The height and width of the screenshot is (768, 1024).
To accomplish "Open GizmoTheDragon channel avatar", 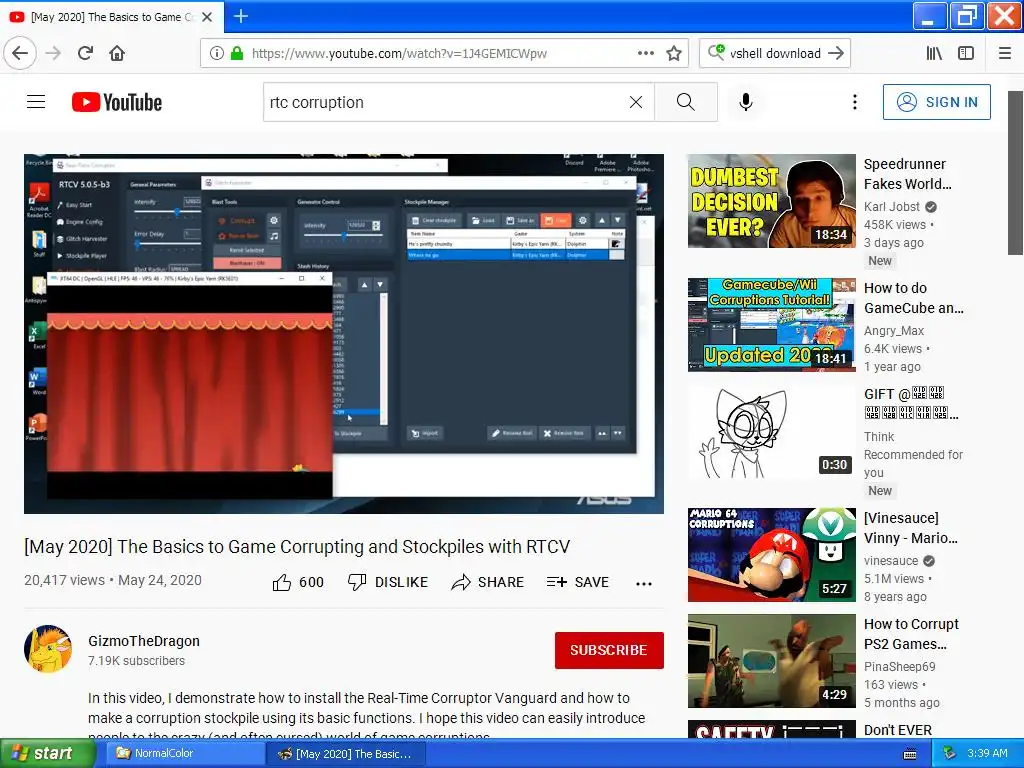I will (48, 649).
